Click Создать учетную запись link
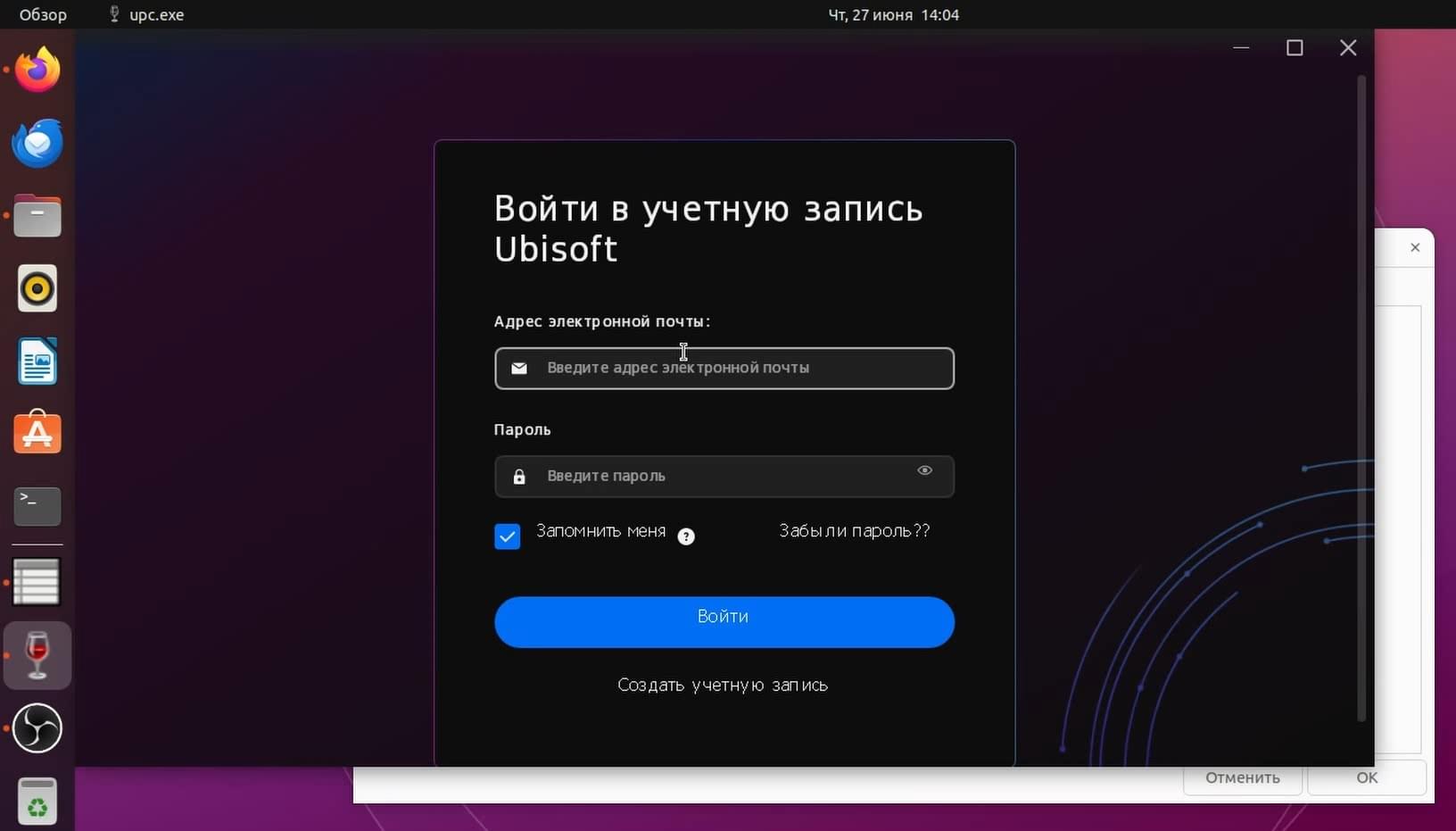This screenshot has width=1456, height=831. point(723,686)
